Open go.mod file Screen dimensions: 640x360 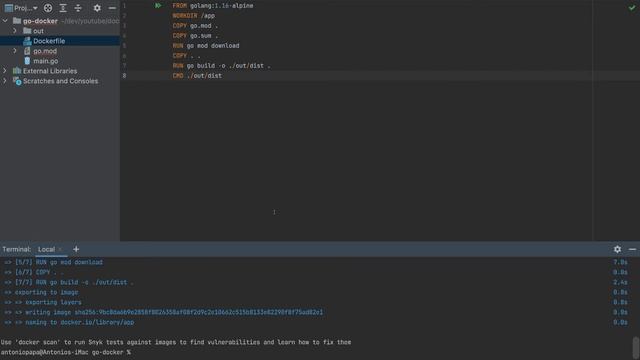[45, 51]
